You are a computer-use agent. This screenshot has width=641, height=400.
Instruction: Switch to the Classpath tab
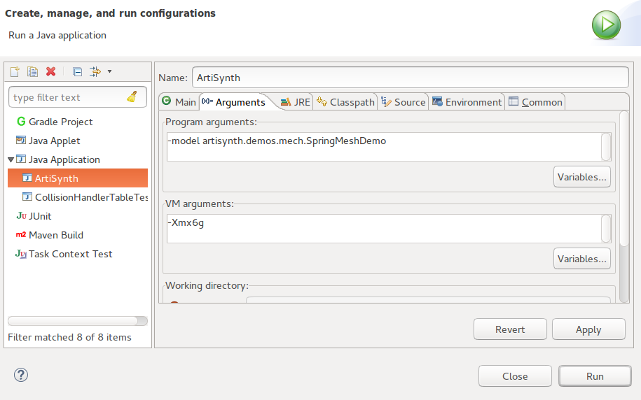click(x=346, y=102)
